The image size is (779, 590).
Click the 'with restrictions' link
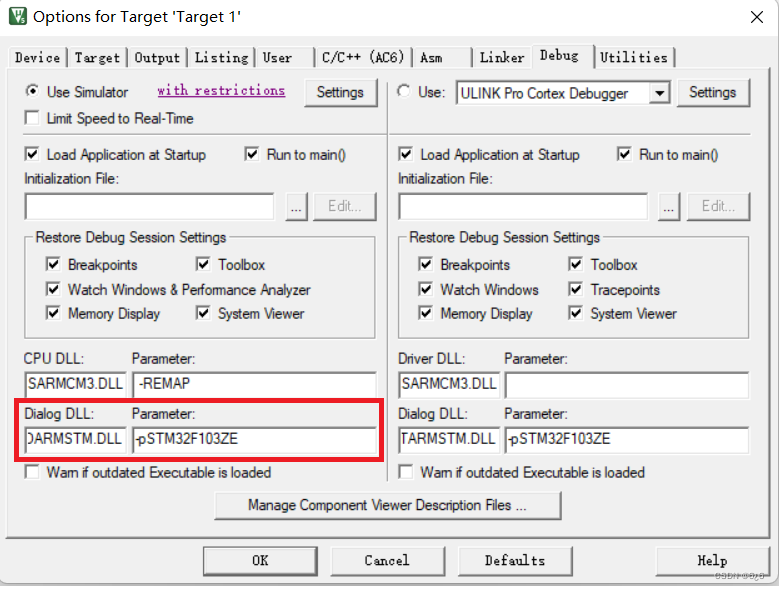coord(221,90)
